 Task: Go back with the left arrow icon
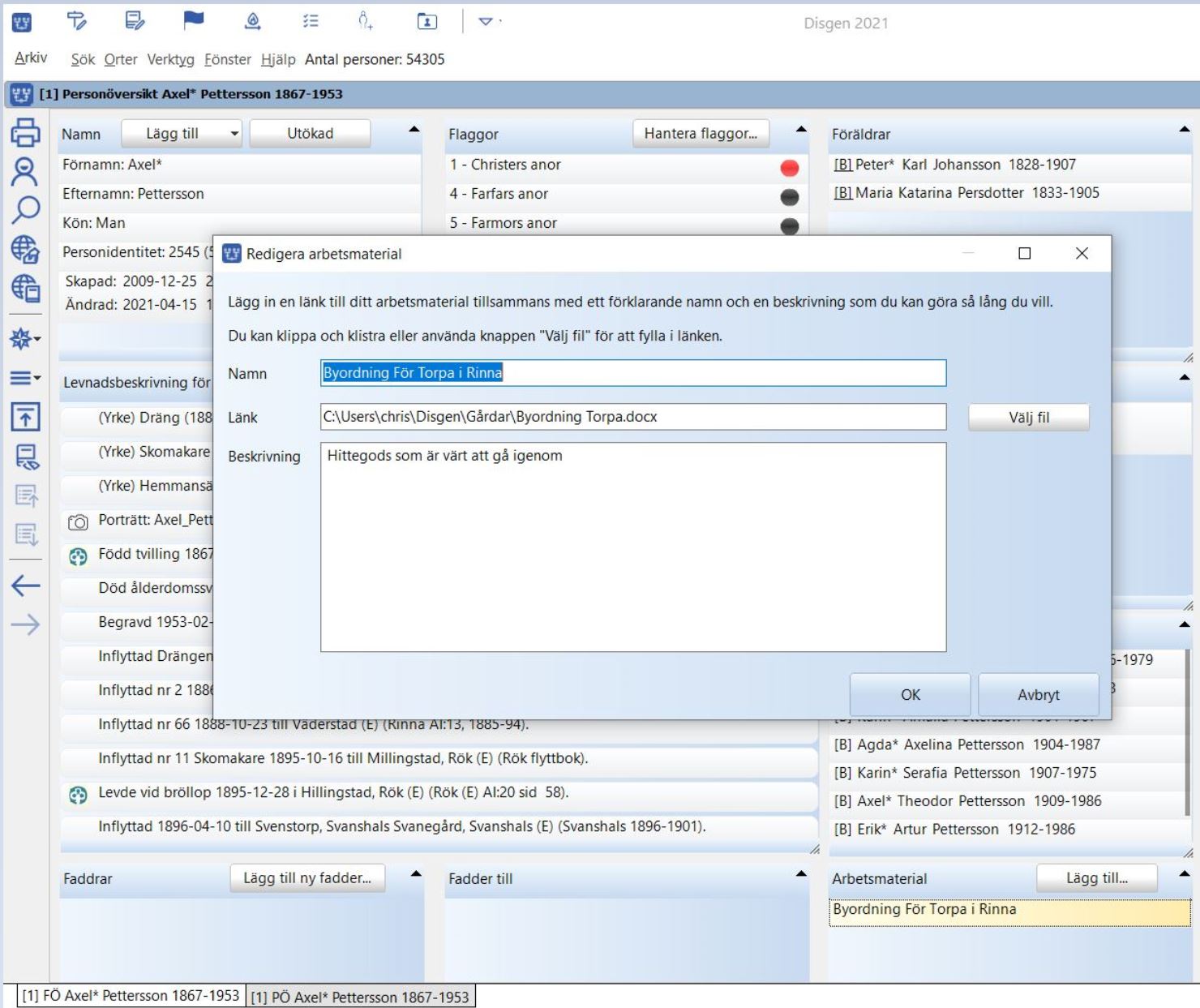pos(25,585)
